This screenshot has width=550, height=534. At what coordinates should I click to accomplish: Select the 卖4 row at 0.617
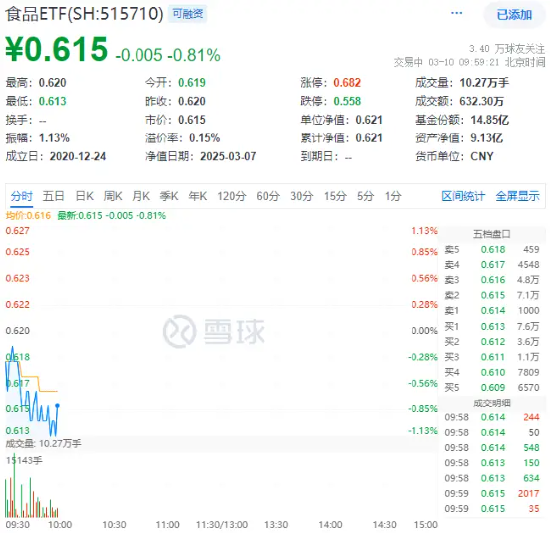(492, 265)
